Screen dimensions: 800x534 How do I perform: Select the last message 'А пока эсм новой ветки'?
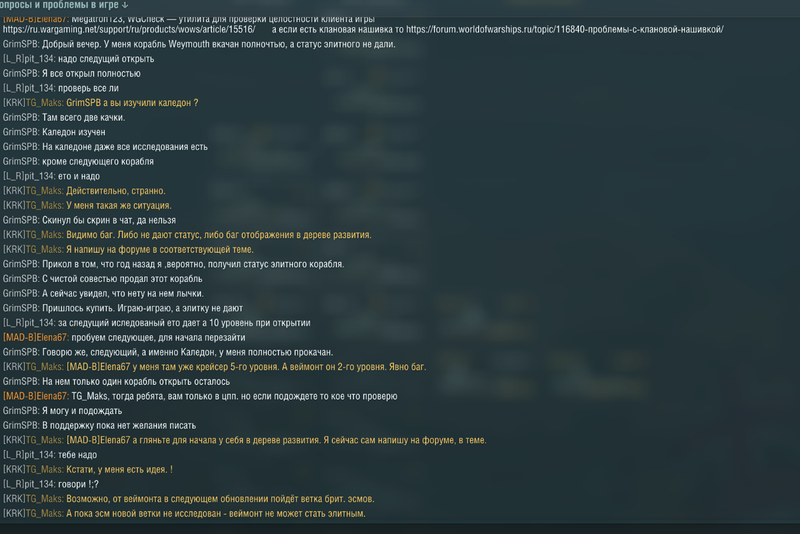(216, 514)
